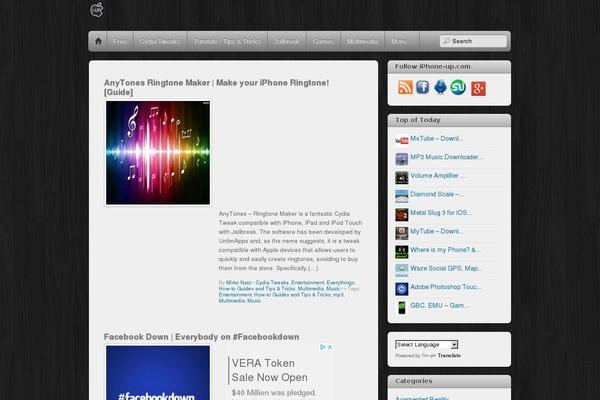The height and width of the screenshot is (400, 600).
Task: Click the icon beside Volume Amplifier
Action: click(401, 178)
